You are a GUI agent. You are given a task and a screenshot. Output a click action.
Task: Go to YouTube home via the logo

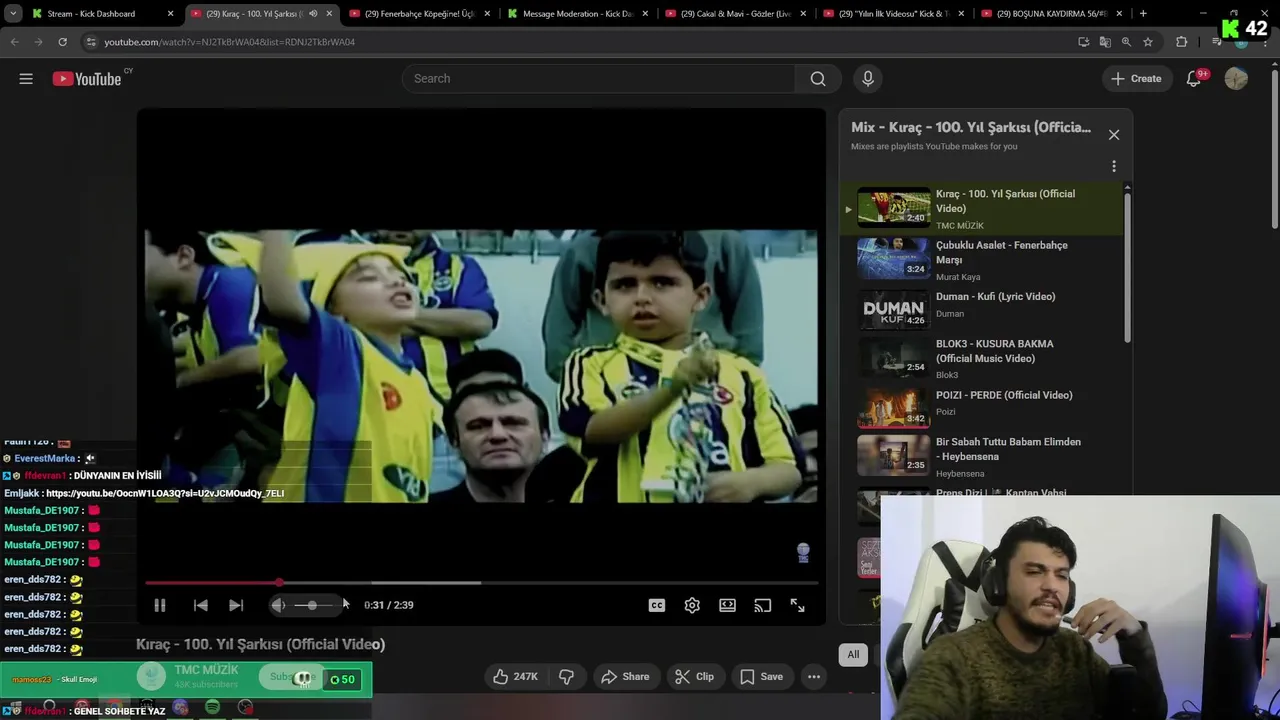coord(86,79)
